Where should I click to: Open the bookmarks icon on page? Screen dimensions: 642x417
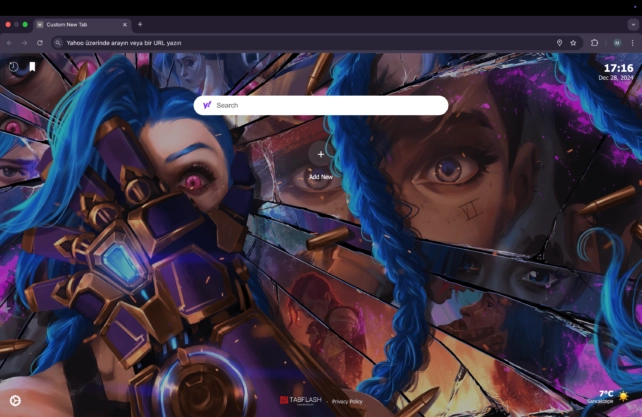pyautogui.click(x=32, y=66)
